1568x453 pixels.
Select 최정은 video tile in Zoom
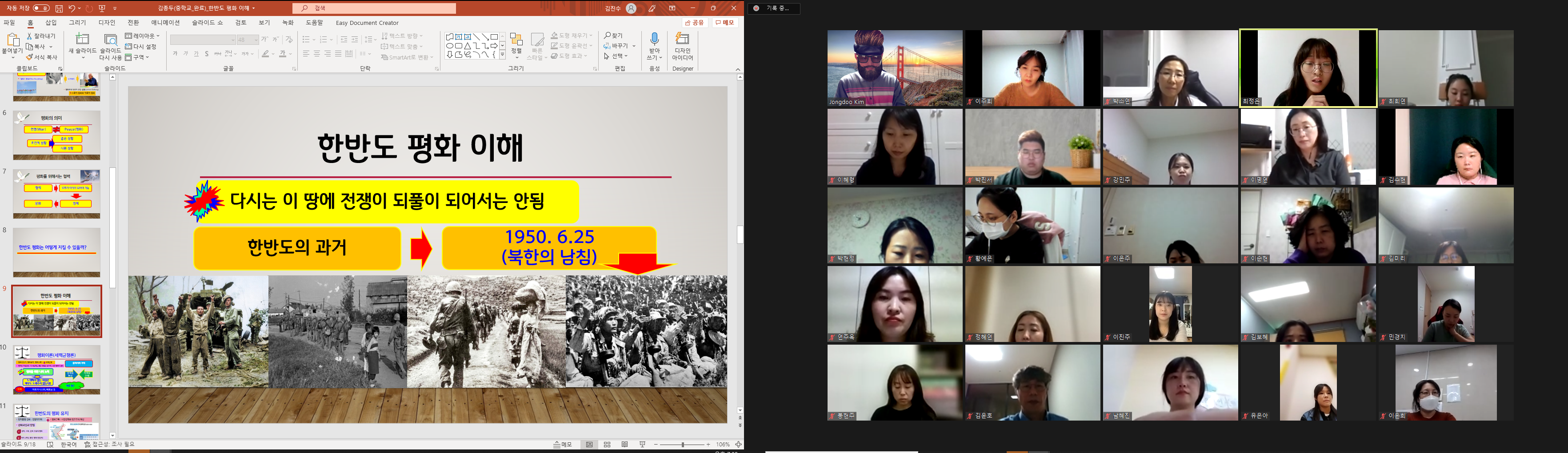1308,68
